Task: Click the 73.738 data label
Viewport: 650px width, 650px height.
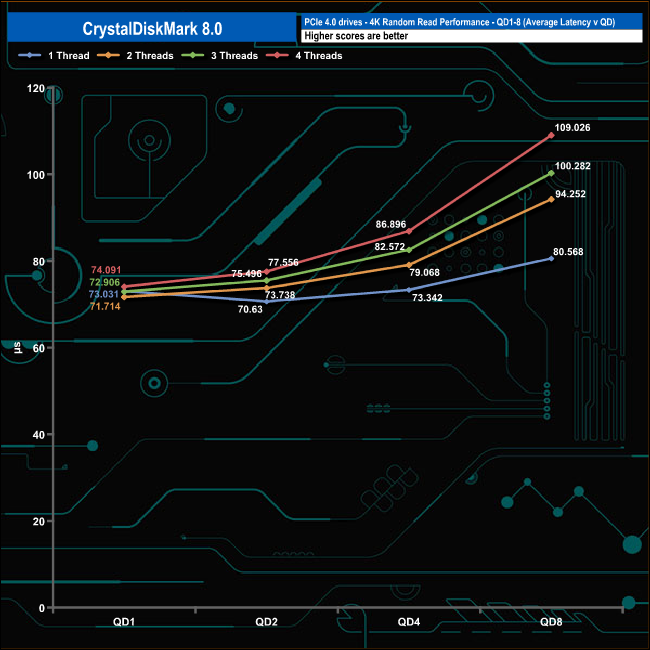Action: pyautogui.click(x=280, y=295)
